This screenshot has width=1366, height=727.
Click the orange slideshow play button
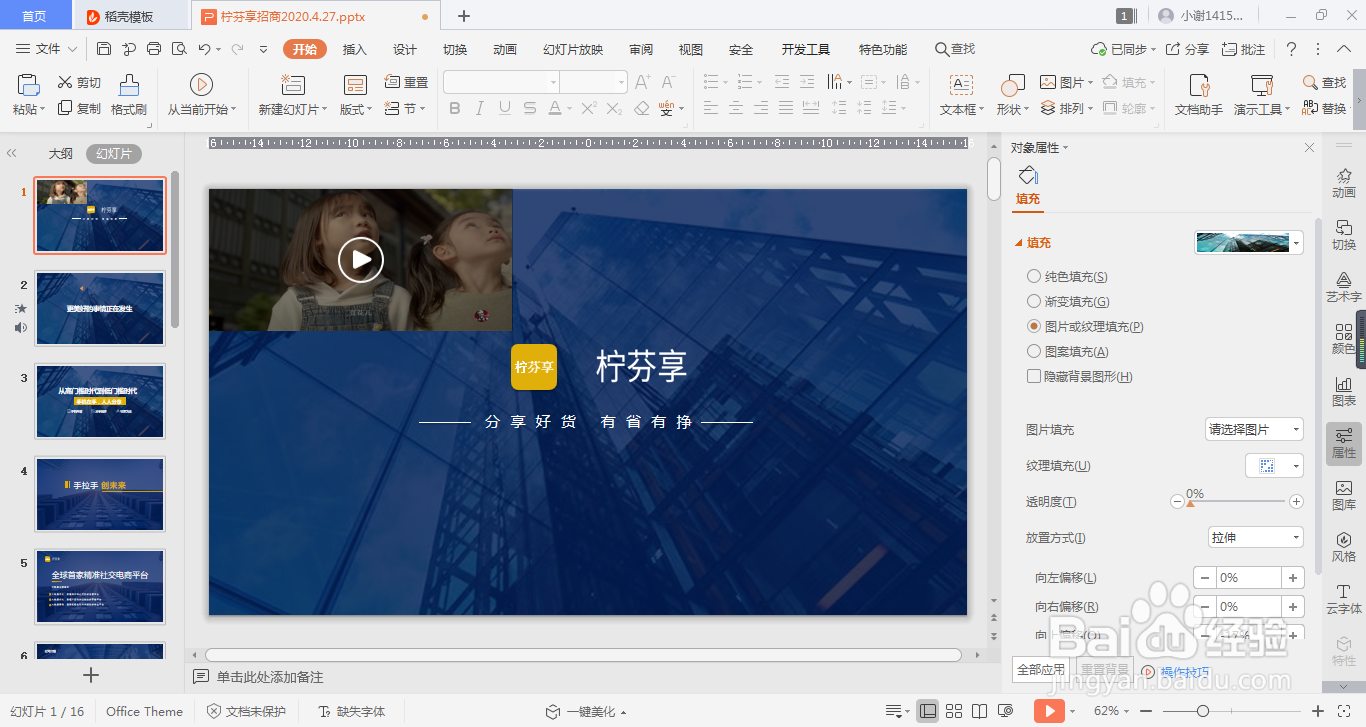[1048, 711]
